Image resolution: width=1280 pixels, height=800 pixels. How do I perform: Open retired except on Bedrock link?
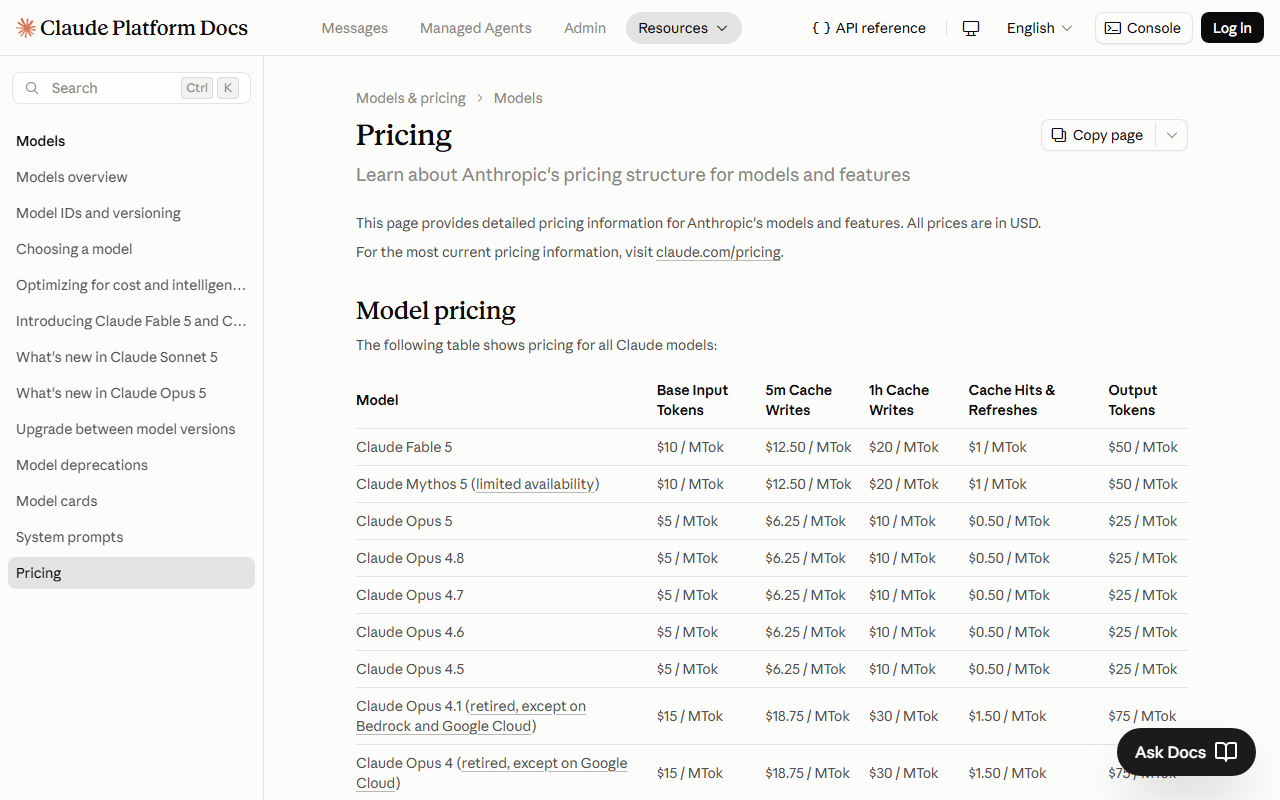[x=471, y=716]
